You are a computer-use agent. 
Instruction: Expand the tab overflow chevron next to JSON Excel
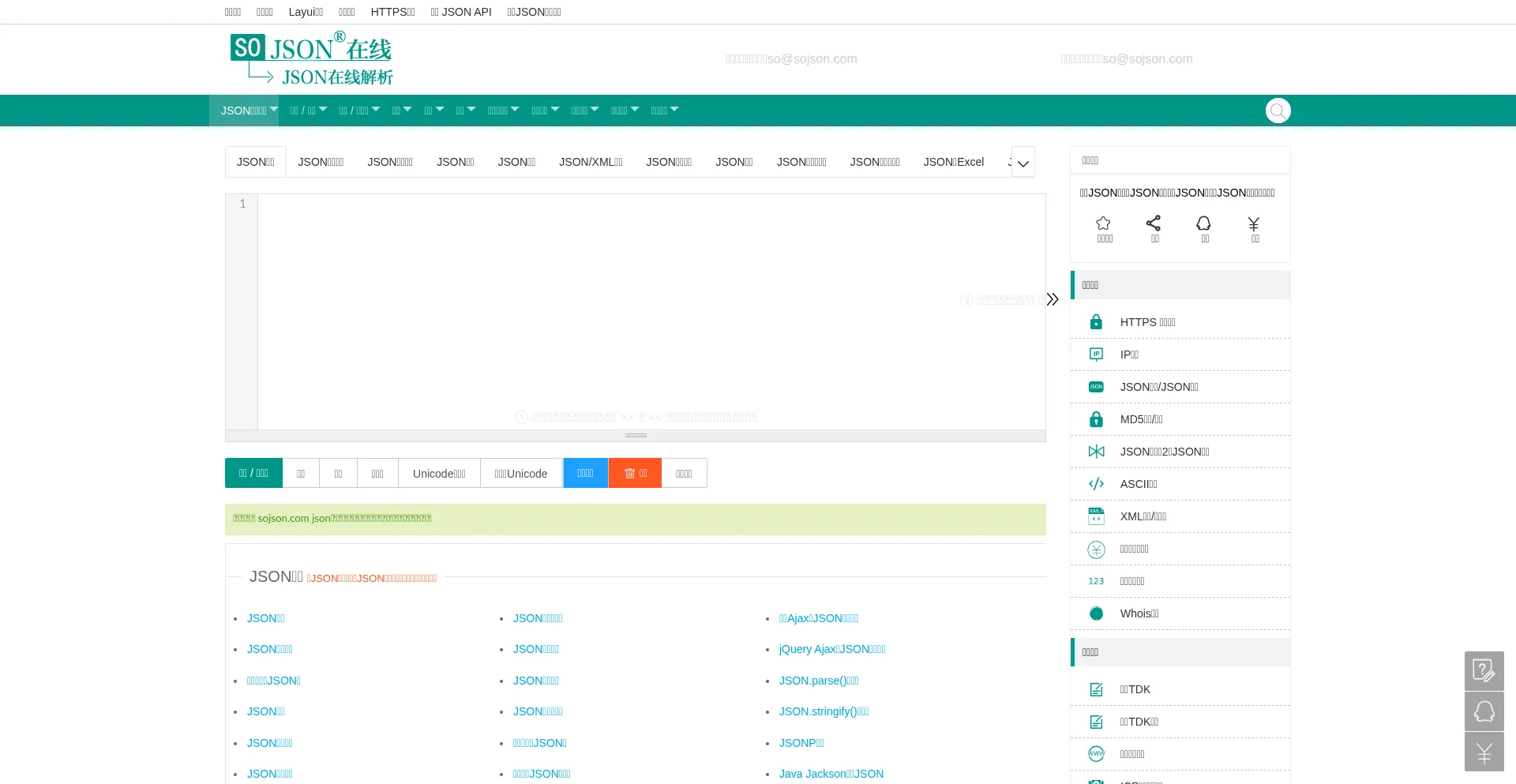[1023, 163]
